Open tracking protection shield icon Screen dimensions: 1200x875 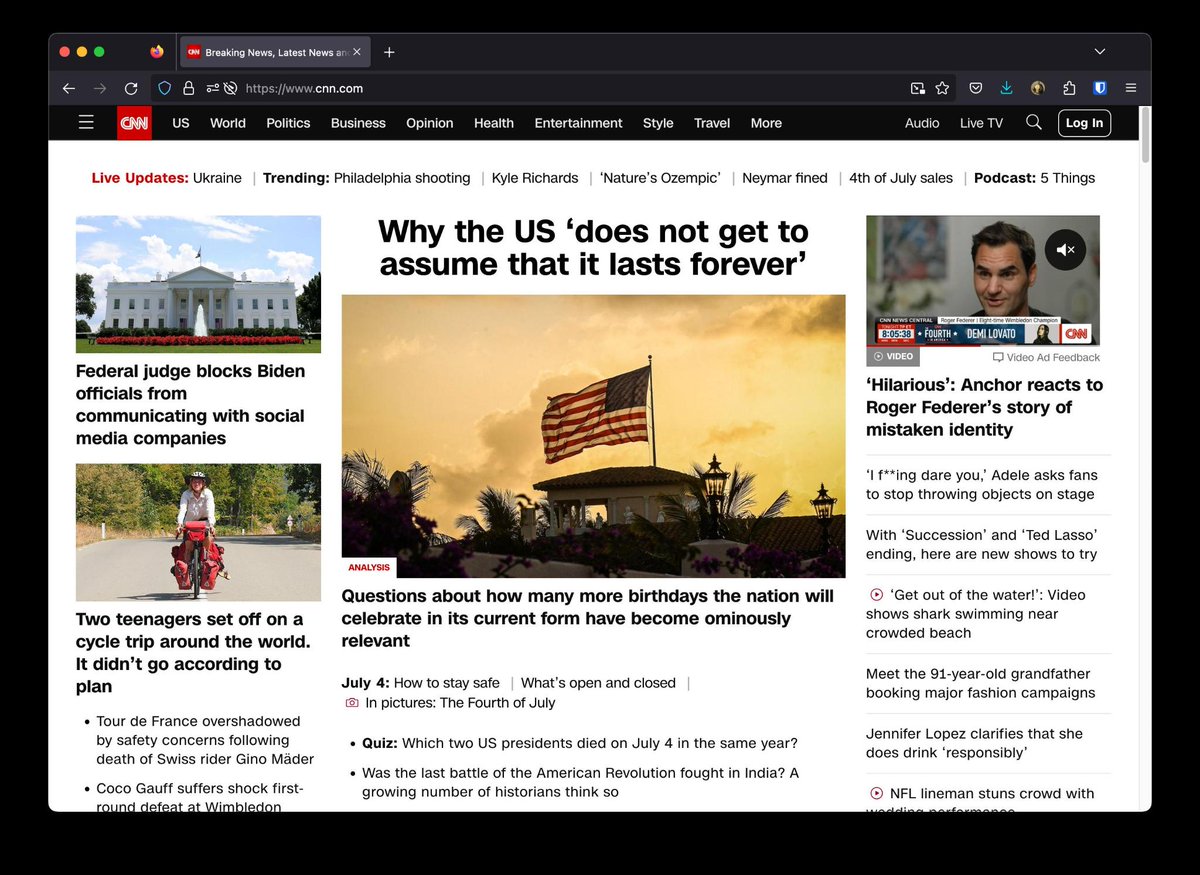(x=165, y=88)
